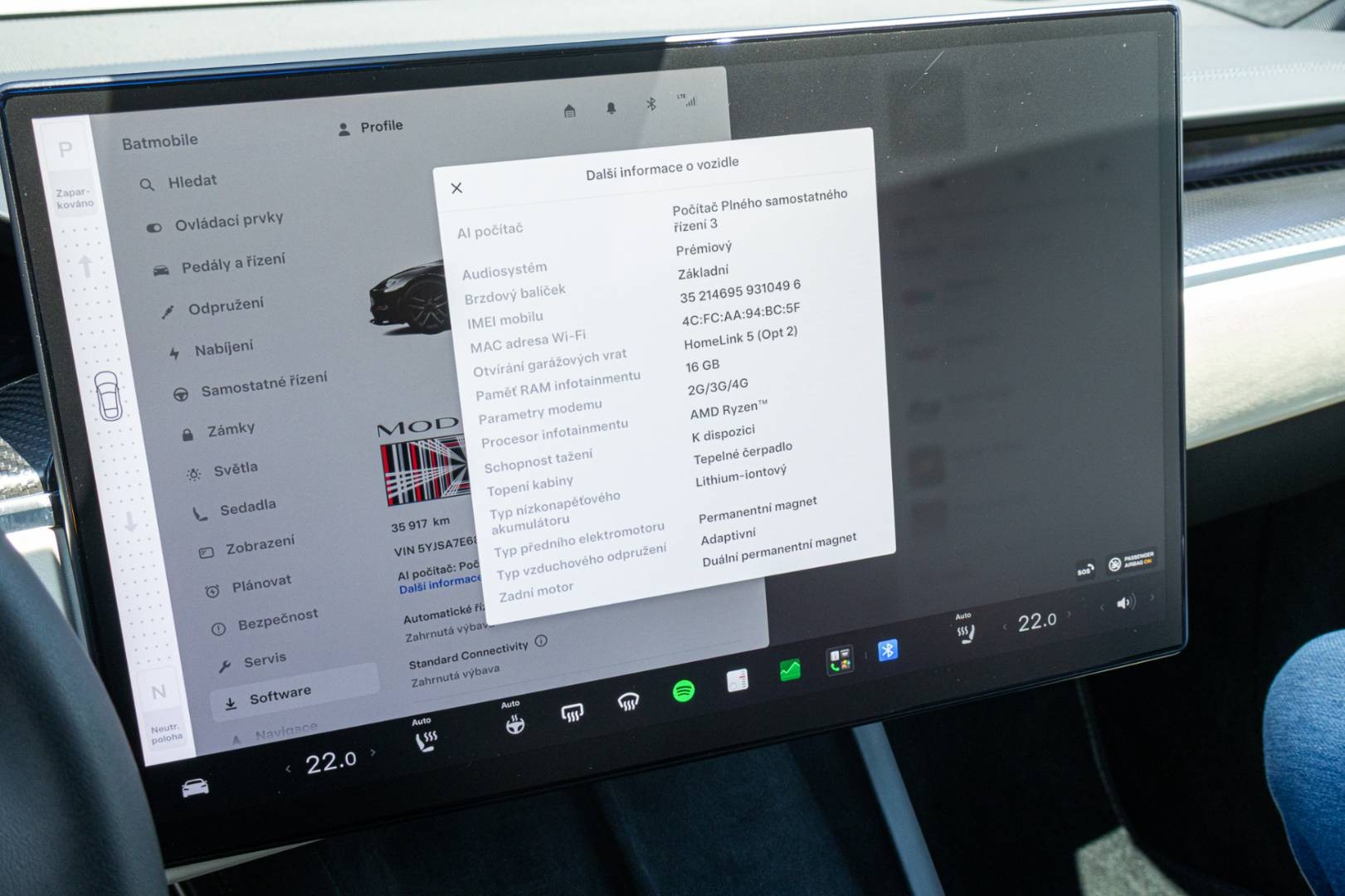Image resolution: width=1345 pixels, height=896 pixels.
Task: Close the Další informace o vozidle dialog
Action: coord(456,188)
